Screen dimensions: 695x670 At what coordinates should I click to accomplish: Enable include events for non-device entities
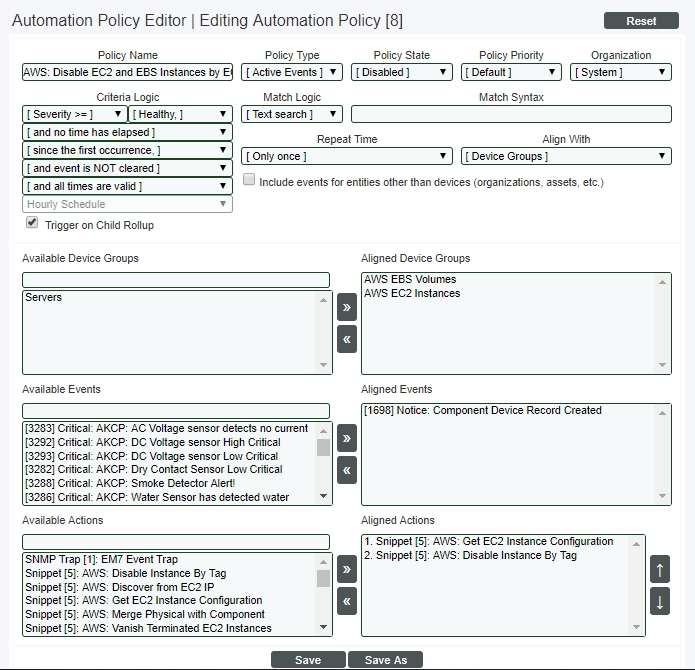pyautogui.click(x=249, y=180)
